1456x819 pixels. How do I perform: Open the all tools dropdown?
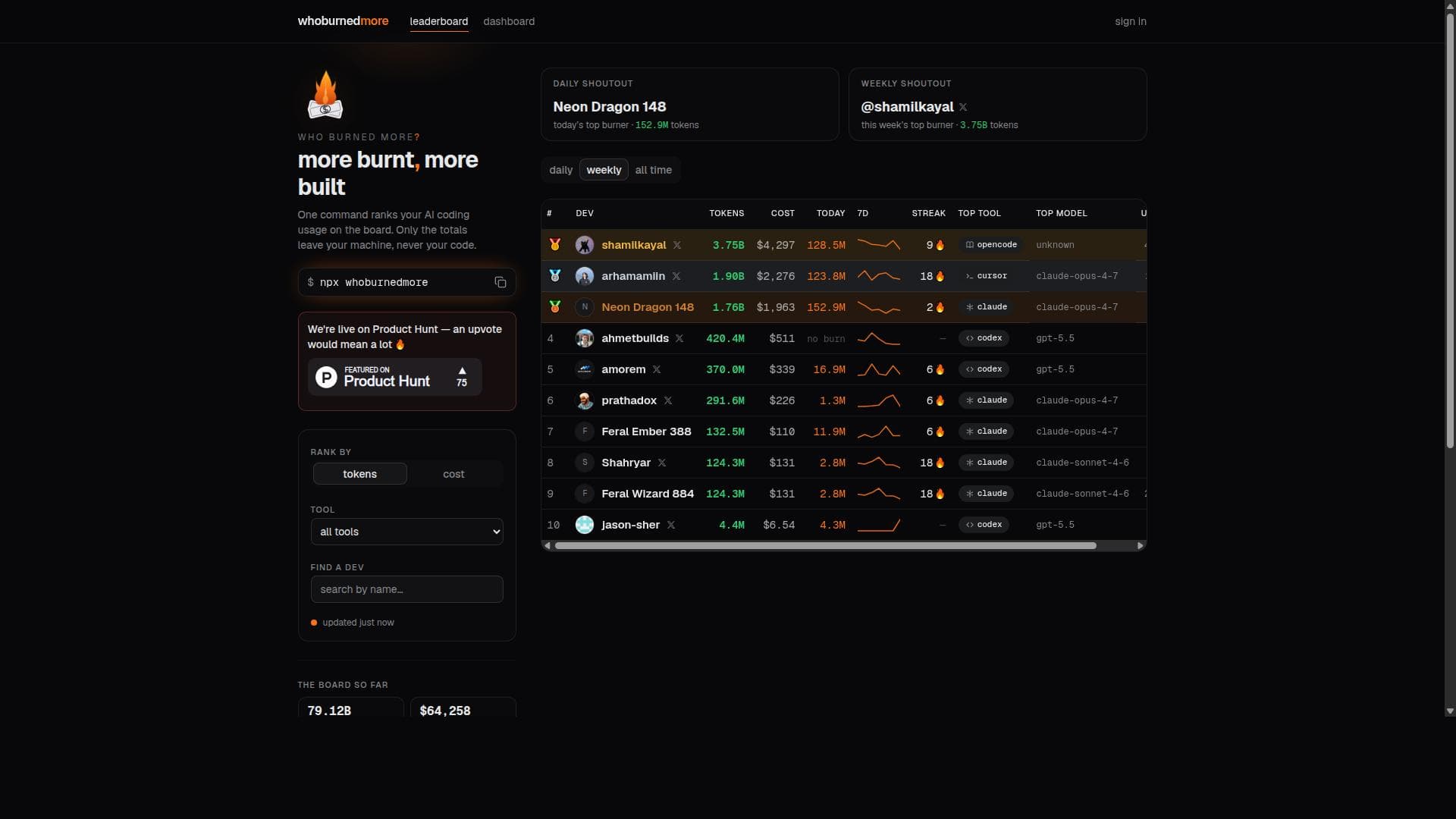(x=407, y=532)
